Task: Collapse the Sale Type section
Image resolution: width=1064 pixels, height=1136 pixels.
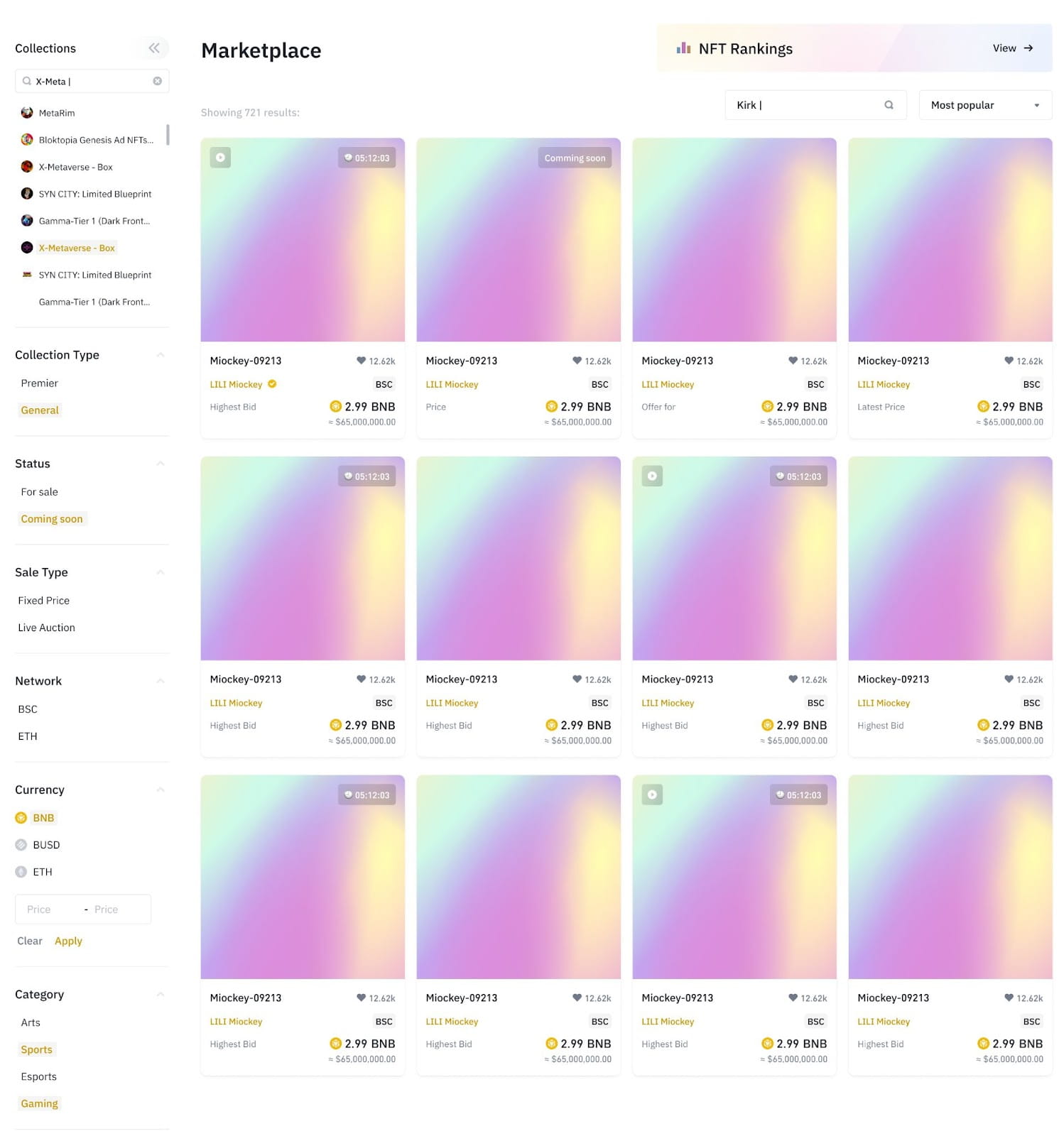Action: pyautogui.click(x=161, y=572)
